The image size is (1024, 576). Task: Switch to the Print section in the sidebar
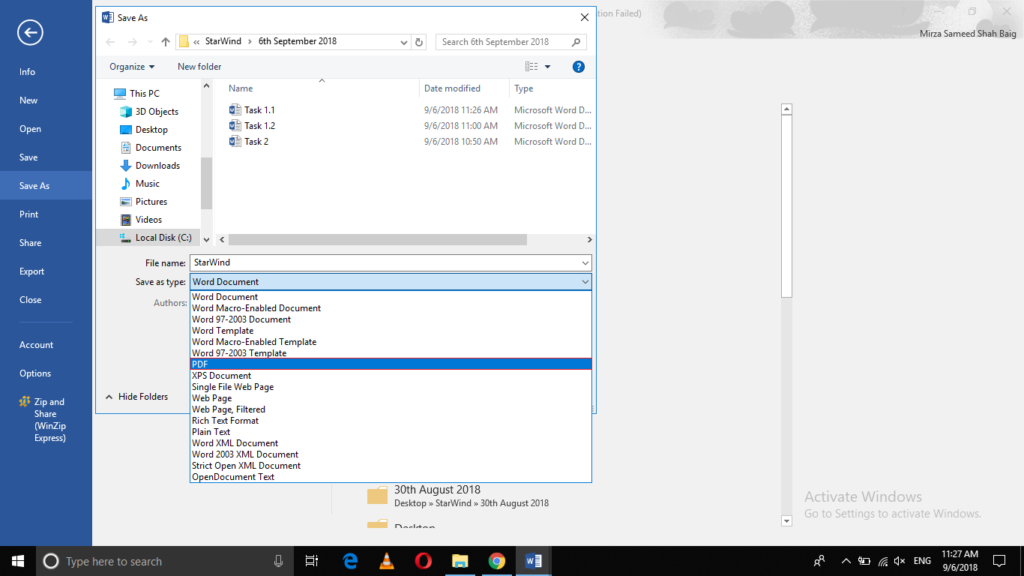click(32, 214)
